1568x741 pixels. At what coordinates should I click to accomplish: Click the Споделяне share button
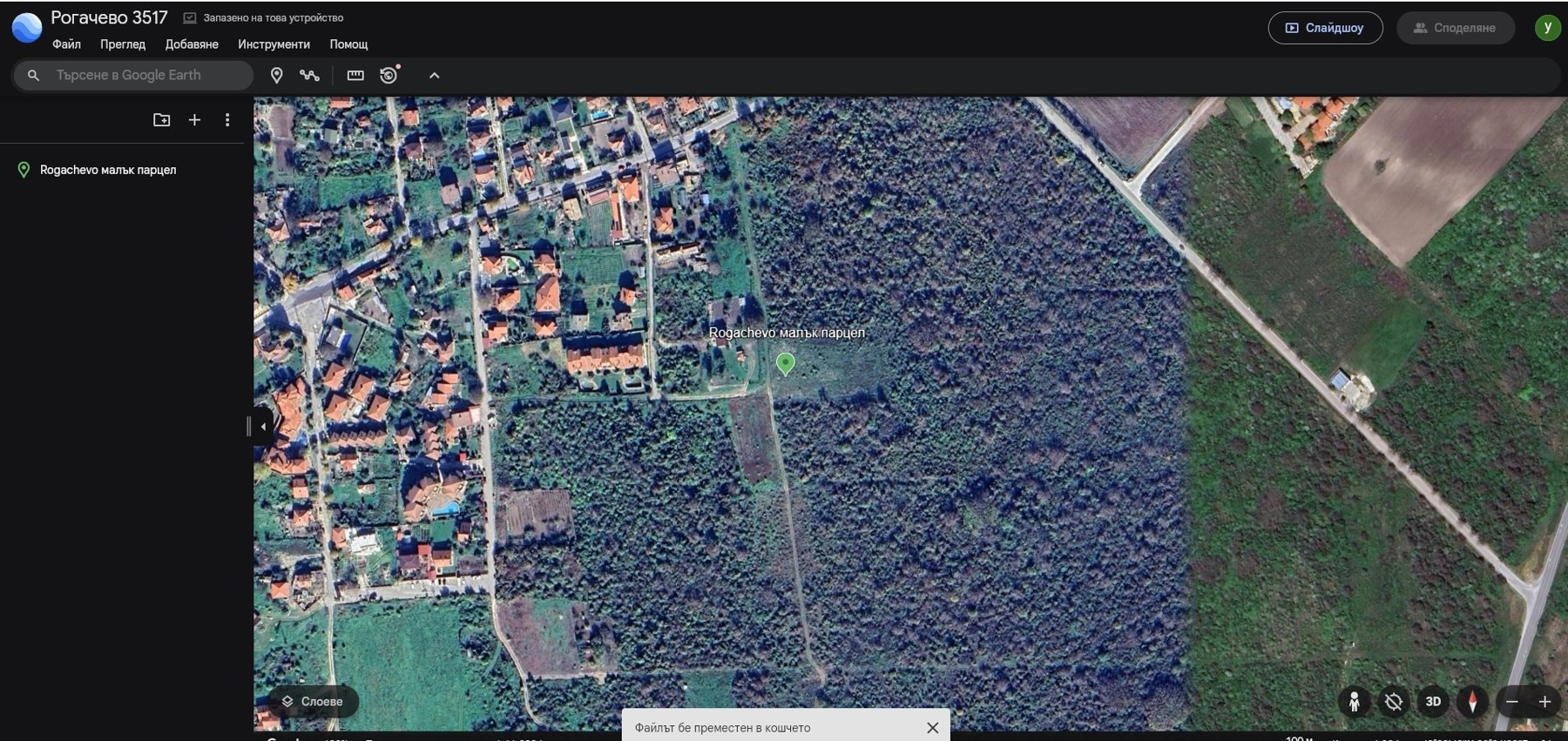click(1455, 28)
